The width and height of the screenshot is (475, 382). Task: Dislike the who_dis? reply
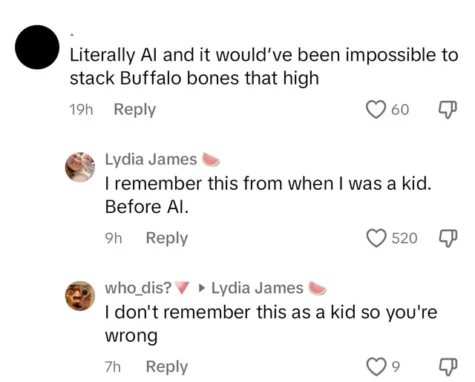(447, 367)
